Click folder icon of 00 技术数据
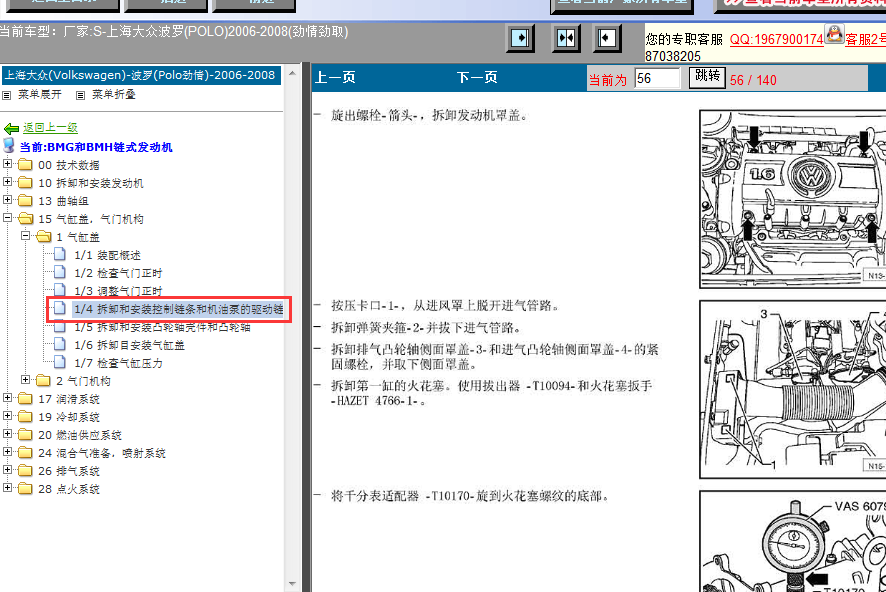 [25, 164]
